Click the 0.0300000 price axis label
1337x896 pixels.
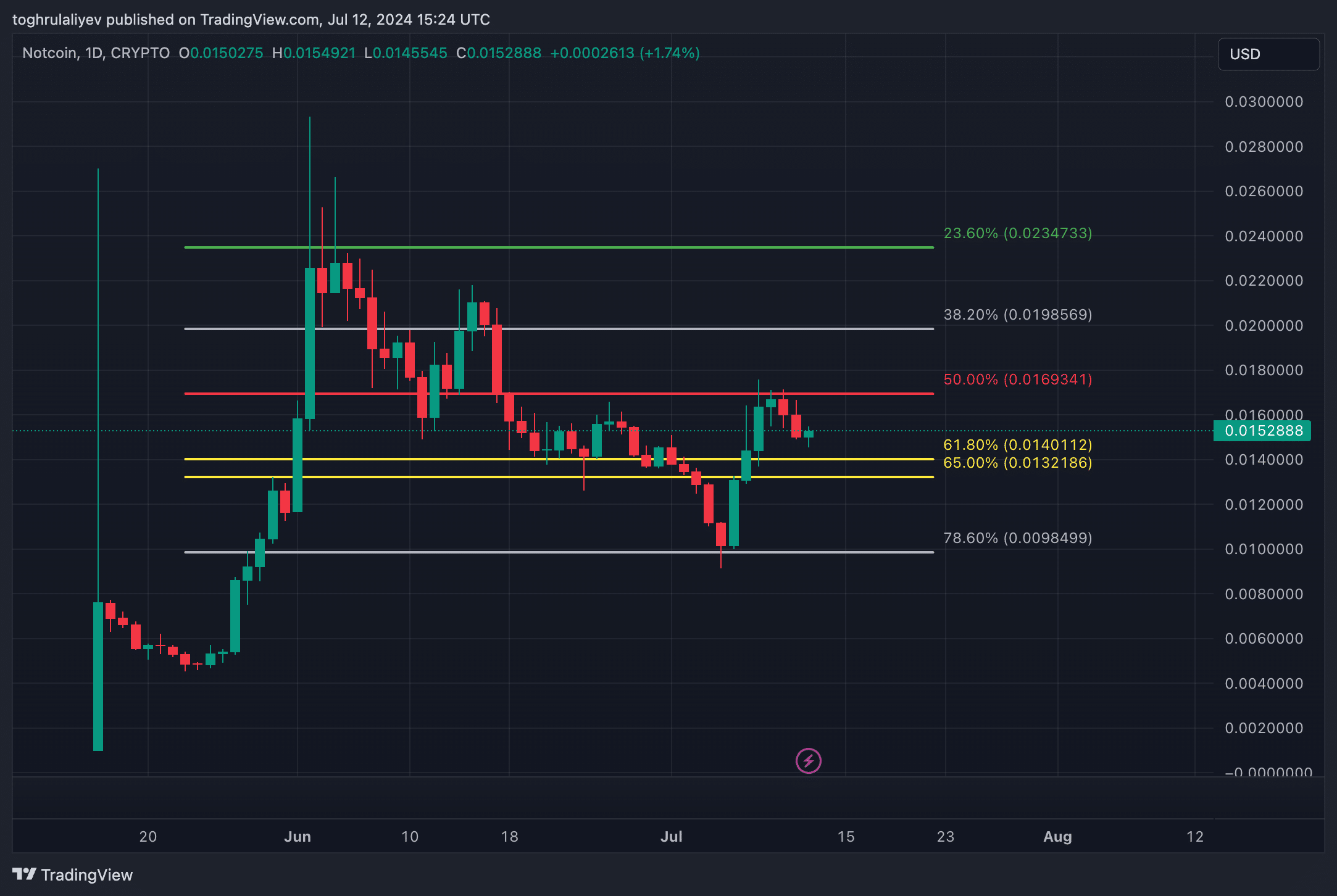point(1264,102)
